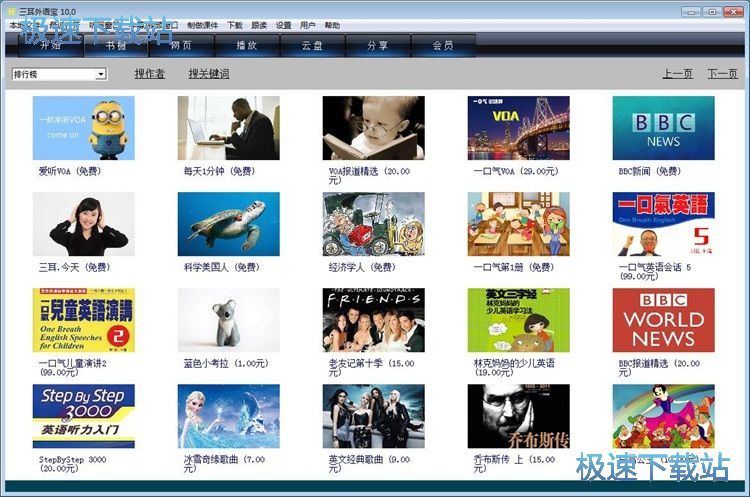This screenshot has width=750, height=497.
Task: Click the caption "每天1分钟 (免费)"
Action: (x=220, y=171)
